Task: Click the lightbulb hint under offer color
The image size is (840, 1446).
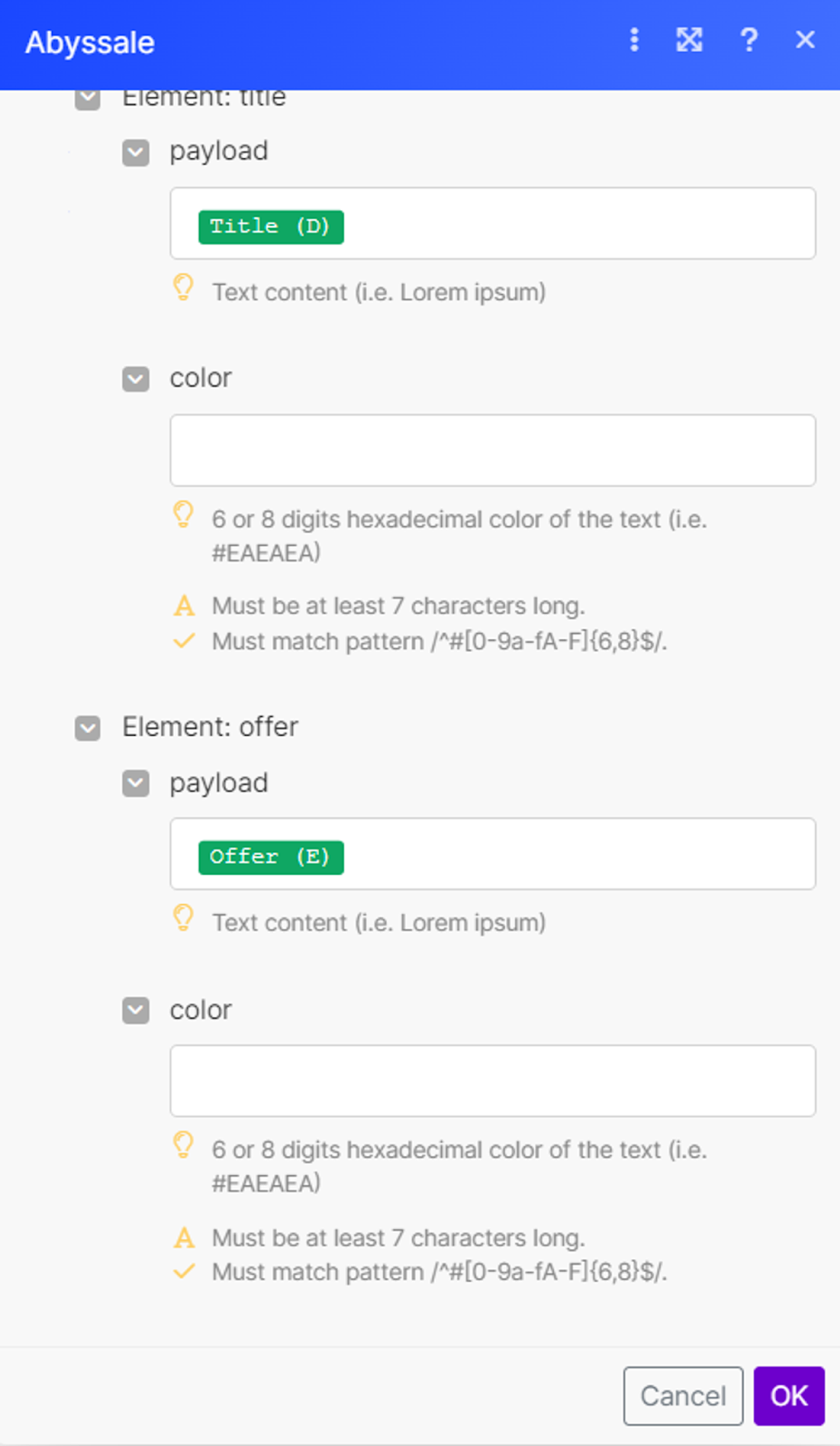Action: click(184, 1145)
